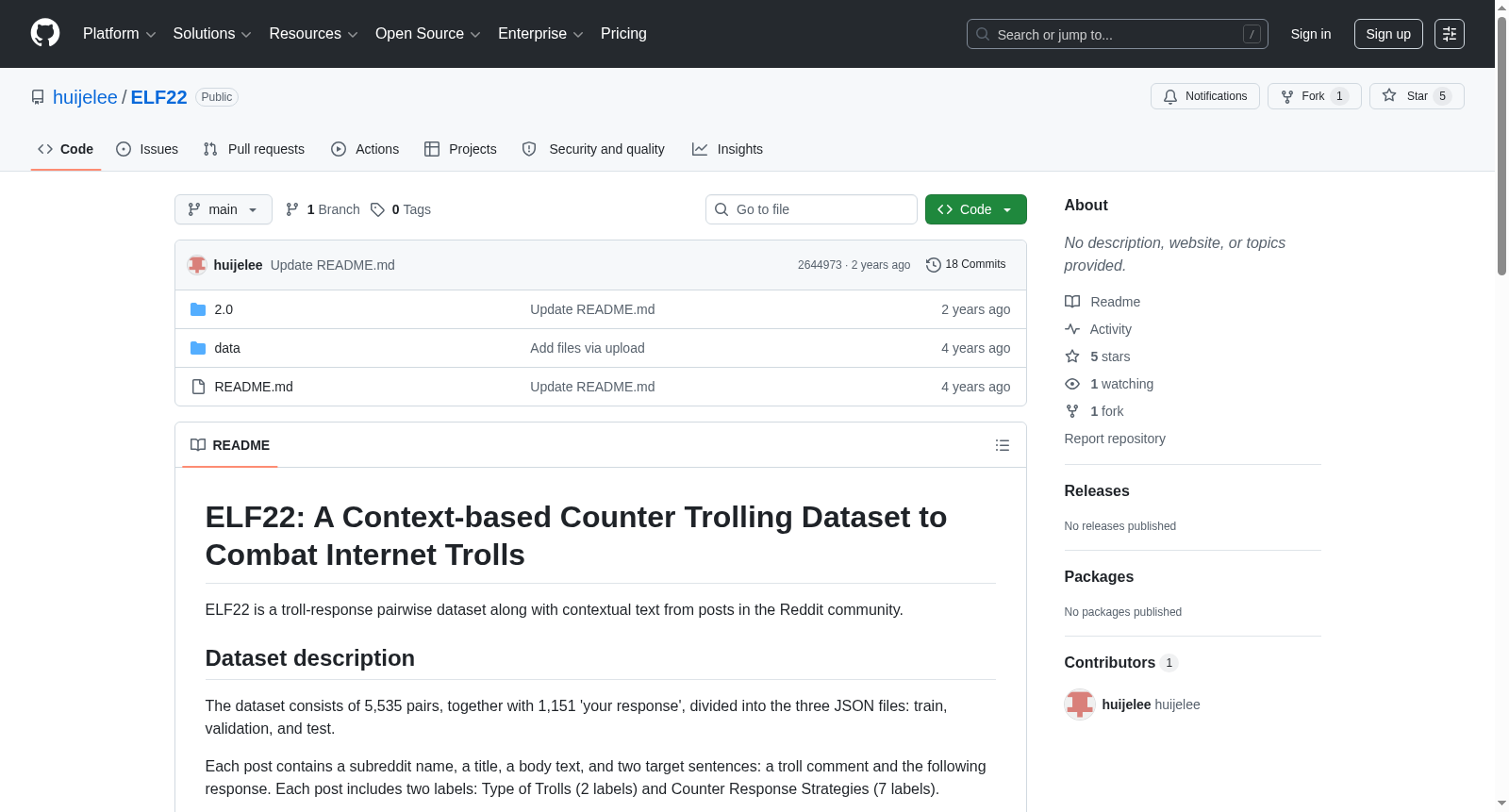This screenshot has width=1509, height=812.
Task: Open the appearance settings icon button
Action: pos(1450,34)
